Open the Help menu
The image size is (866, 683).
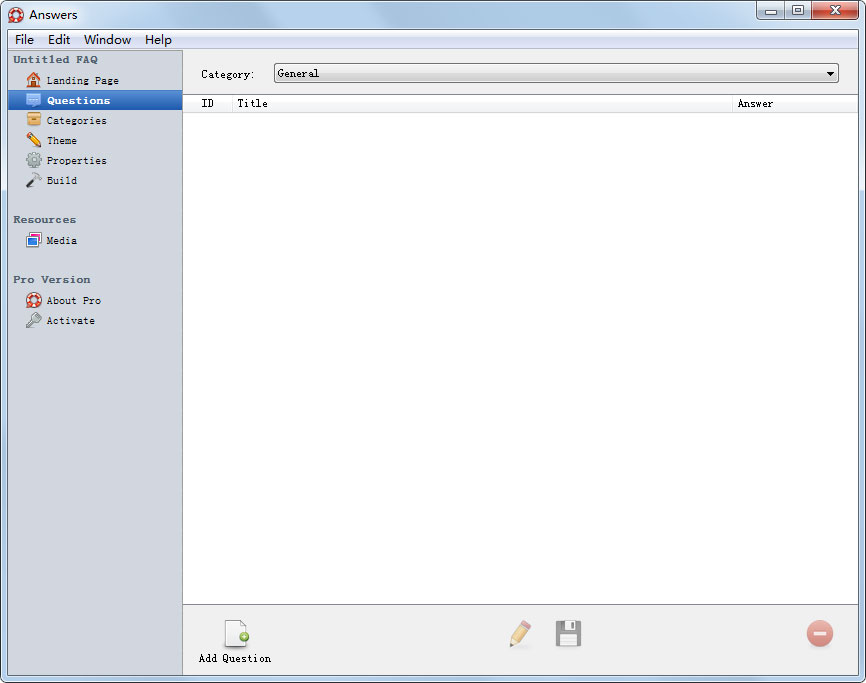click(x=158, y=40)
